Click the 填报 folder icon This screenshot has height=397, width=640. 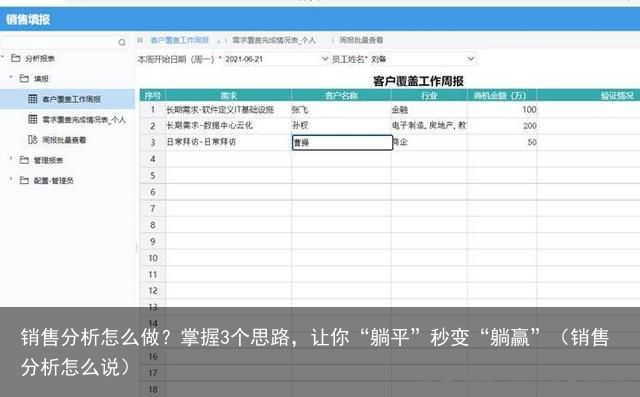[x=24, y=78]
